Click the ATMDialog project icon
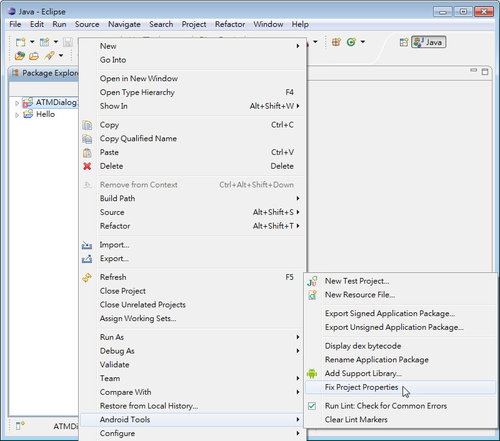 [x=28, y=103]
